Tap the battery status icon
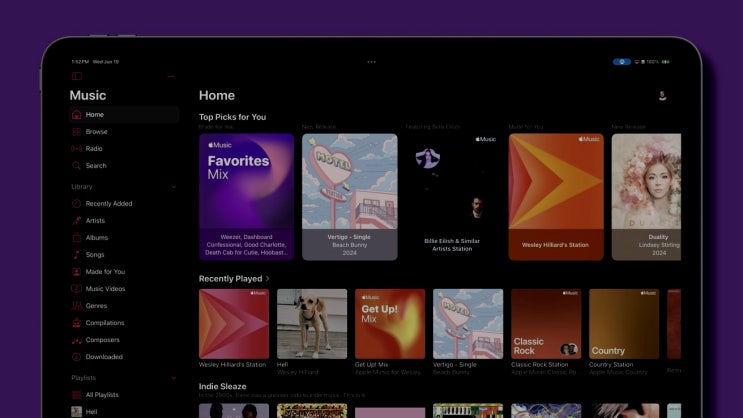The image size is (743, 418). coord(666,62)
